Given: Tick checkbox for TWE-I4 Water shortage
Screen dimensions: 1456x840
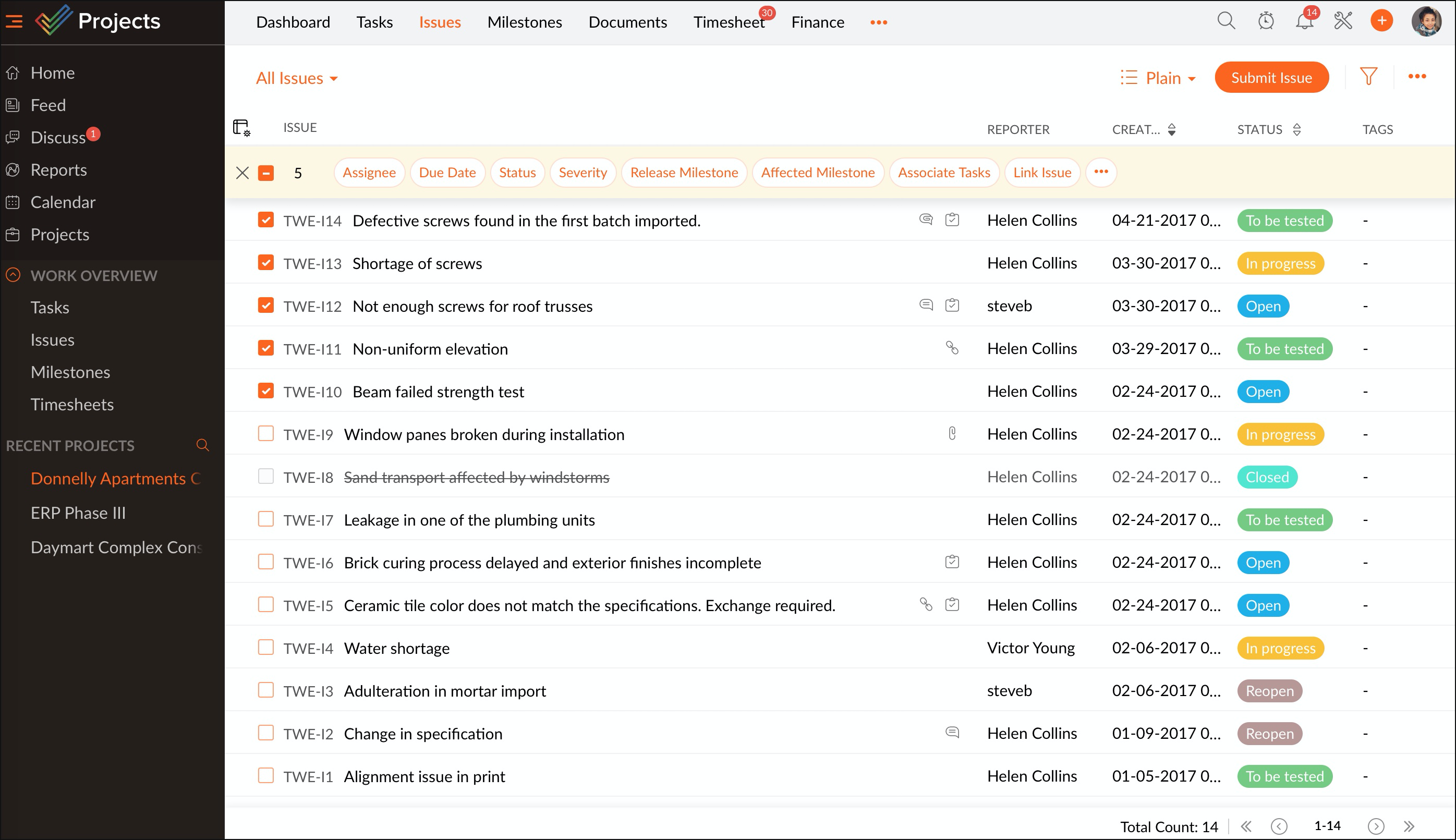Looking at the screenshot, I should click(x=266, y=647).
